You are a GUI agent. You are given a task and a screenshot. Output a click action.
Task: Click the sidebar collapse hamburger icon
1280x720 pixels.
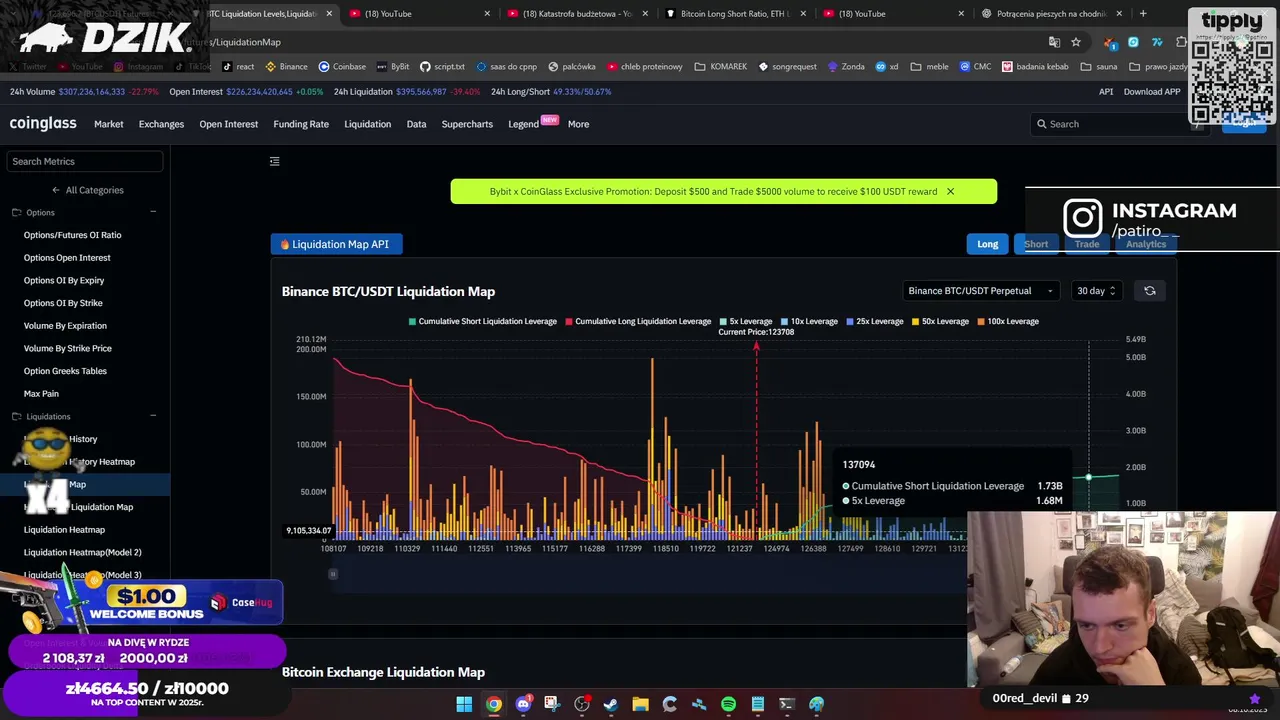(275, 161)
